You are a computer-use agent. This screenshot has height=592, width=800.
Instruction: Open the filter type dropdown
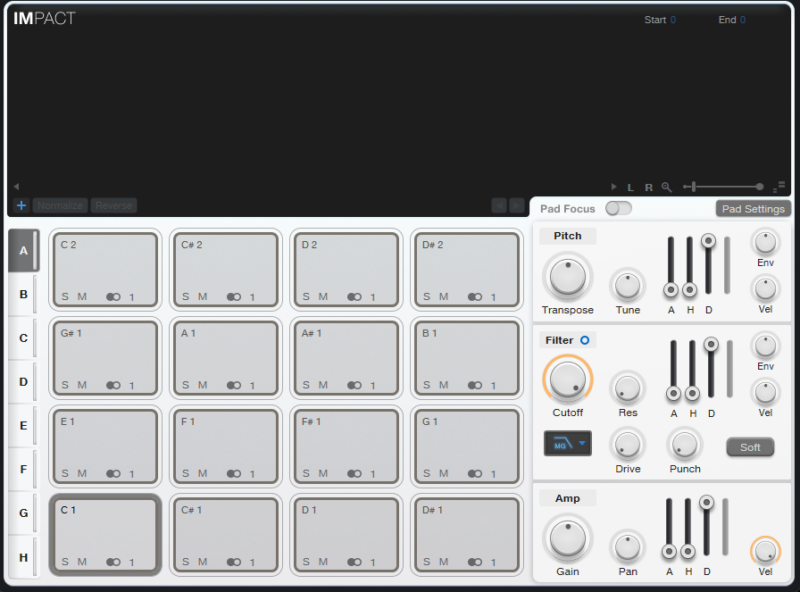pyautogui.click(x=567, y=443)
